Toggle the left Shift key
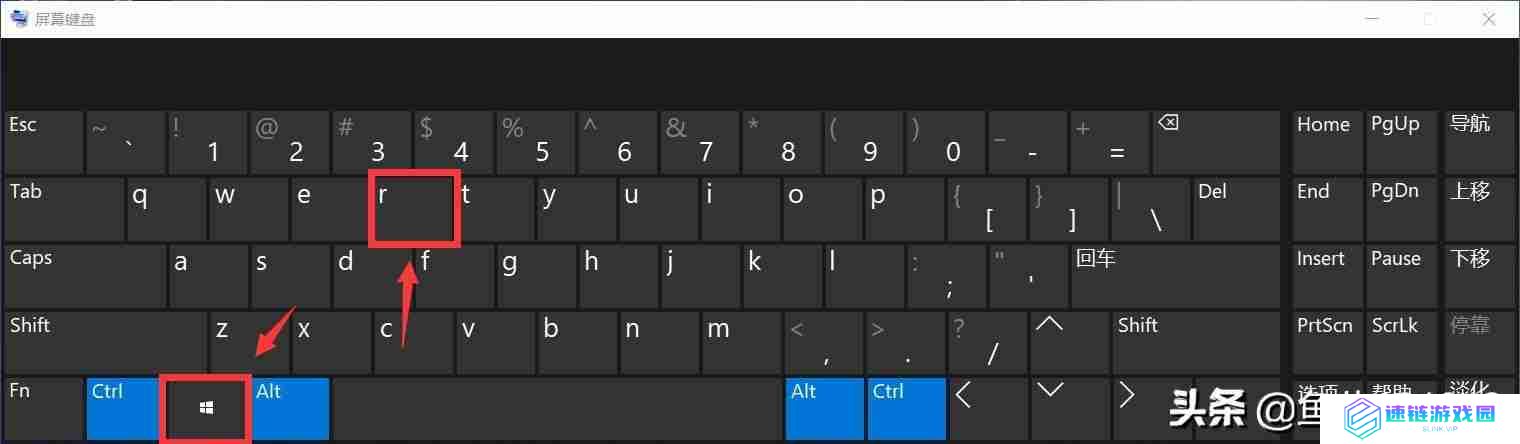This screenshot has width=1520, height=444. [x=105, y=341]
